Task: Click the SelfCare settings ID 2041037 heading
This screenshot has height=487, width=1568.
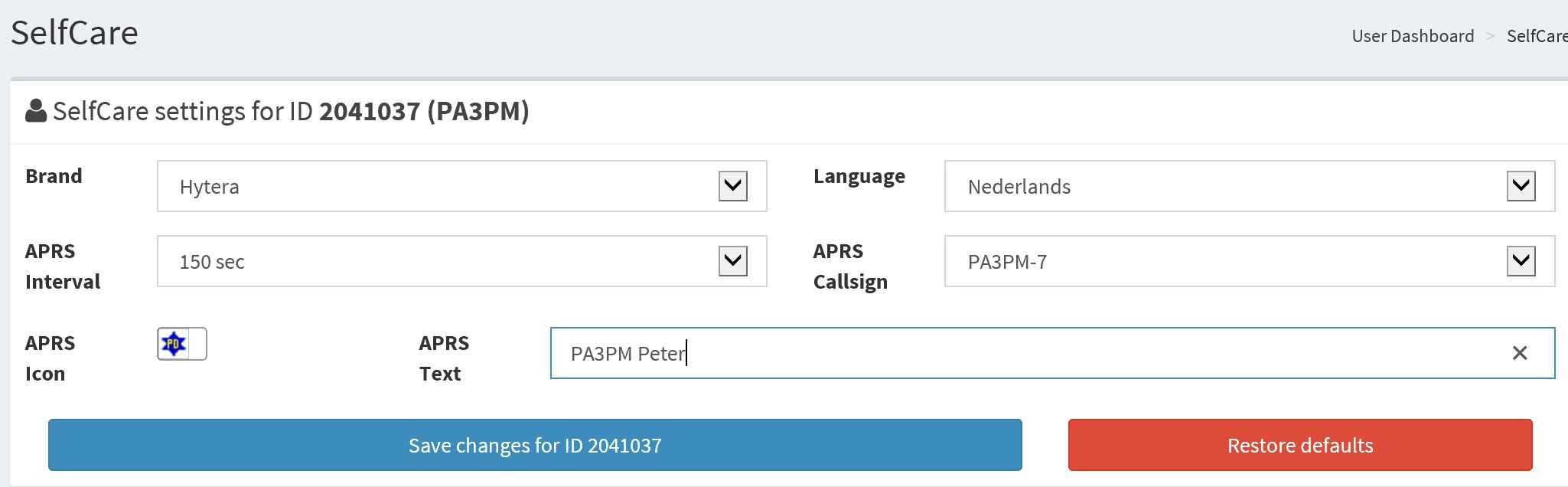Action: 291,112
